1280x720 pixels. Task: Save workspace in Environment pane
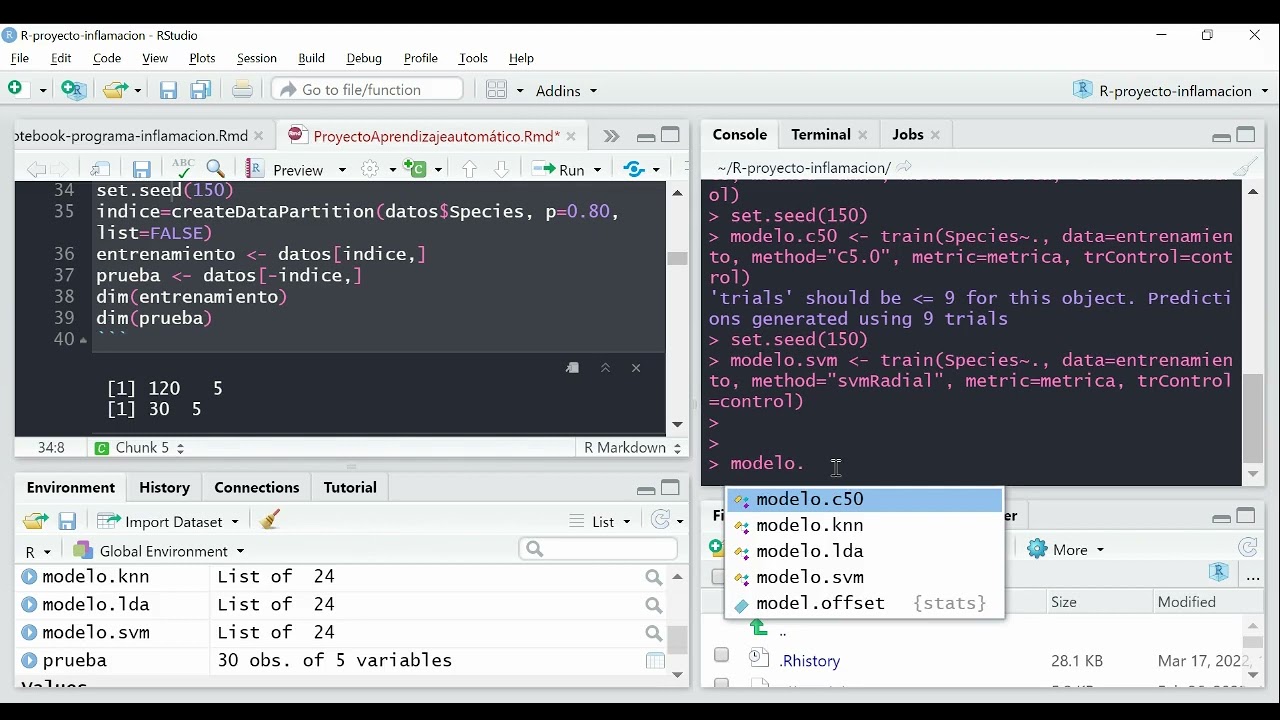point(67,521)
